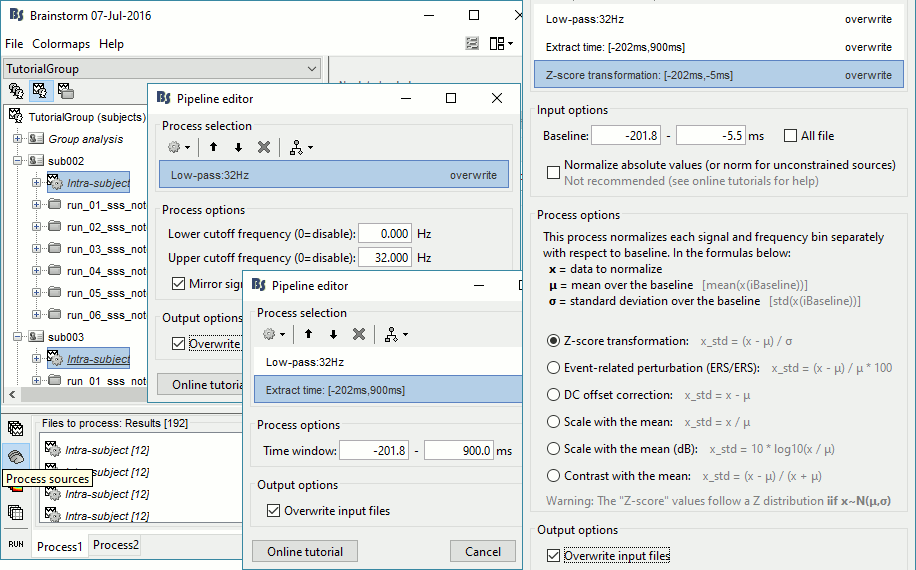Viewport: 916px width, 570px height.
Task: Select functional data by subjects view
Action: pyautogui.click(x=40, y=91)
